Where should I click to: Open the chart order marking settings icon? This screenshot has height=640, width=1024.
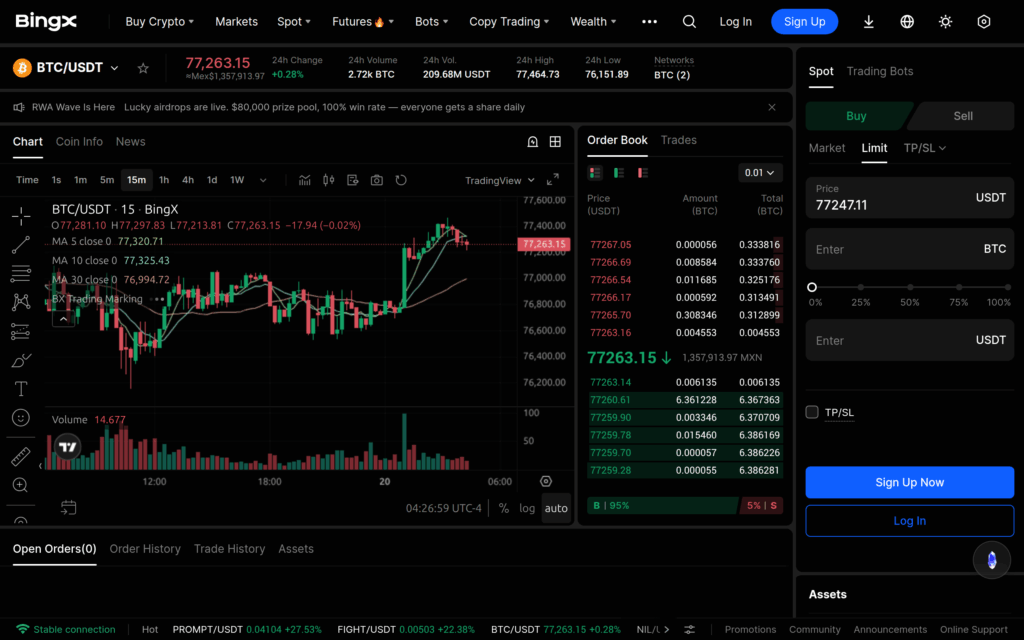click(x=353, y=180)
